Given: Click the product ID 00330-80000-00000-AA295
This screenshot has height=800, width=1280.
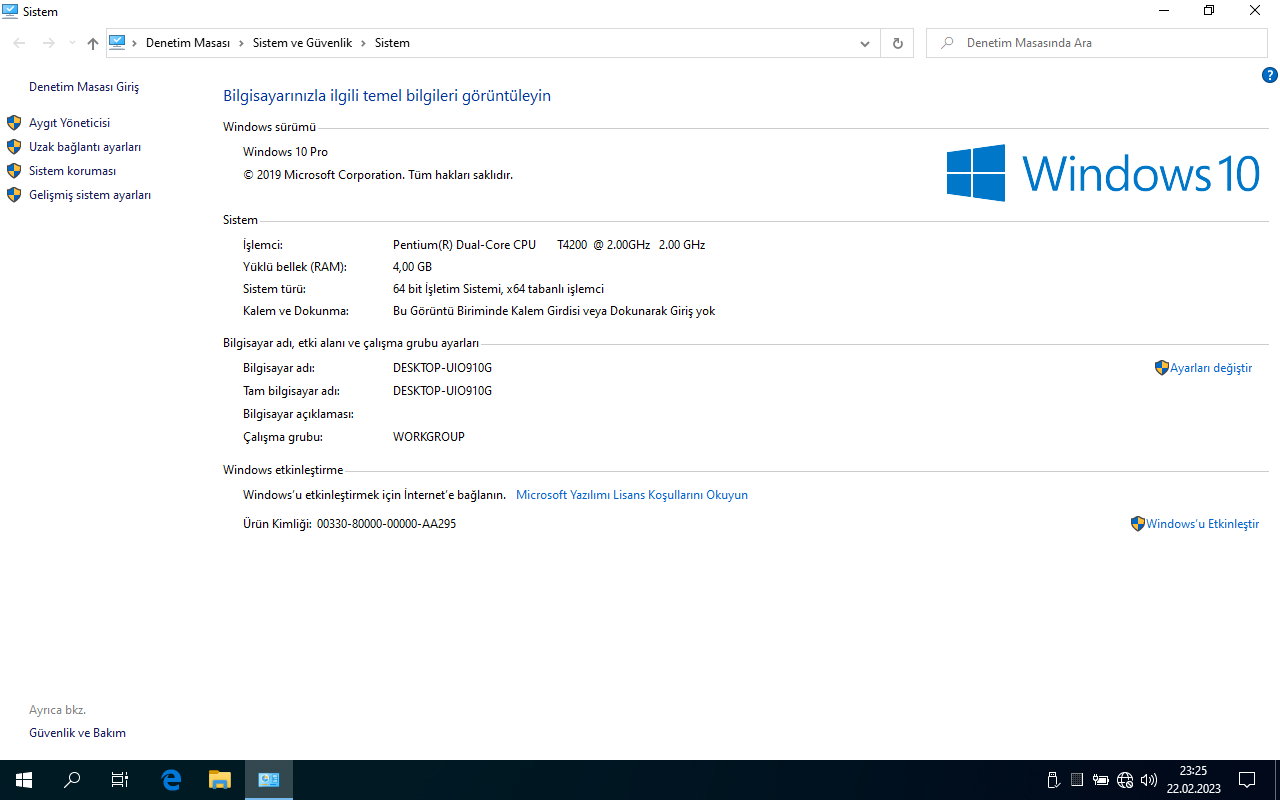Looking at the screenshot, I should tap(386, 524).
